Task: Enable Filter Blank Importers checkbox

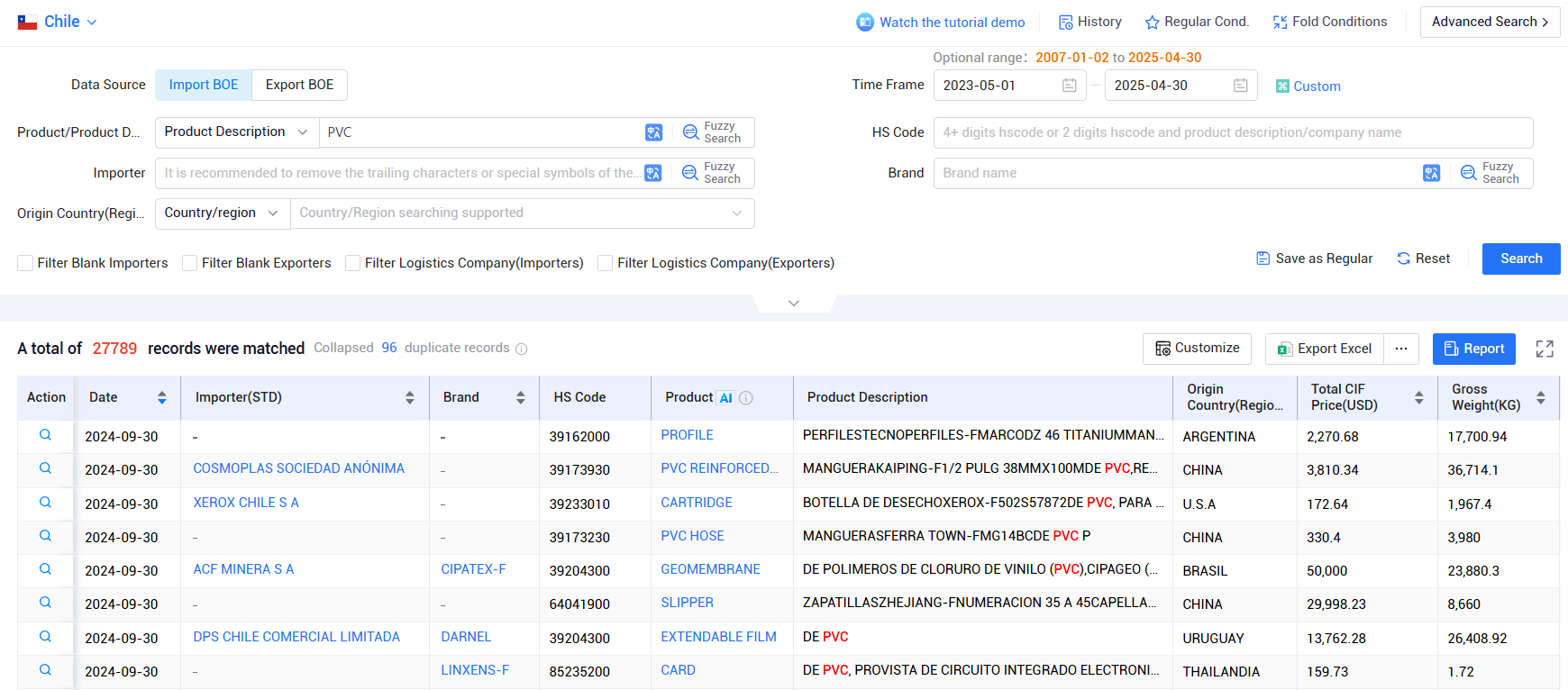Action: coord(25,263)
